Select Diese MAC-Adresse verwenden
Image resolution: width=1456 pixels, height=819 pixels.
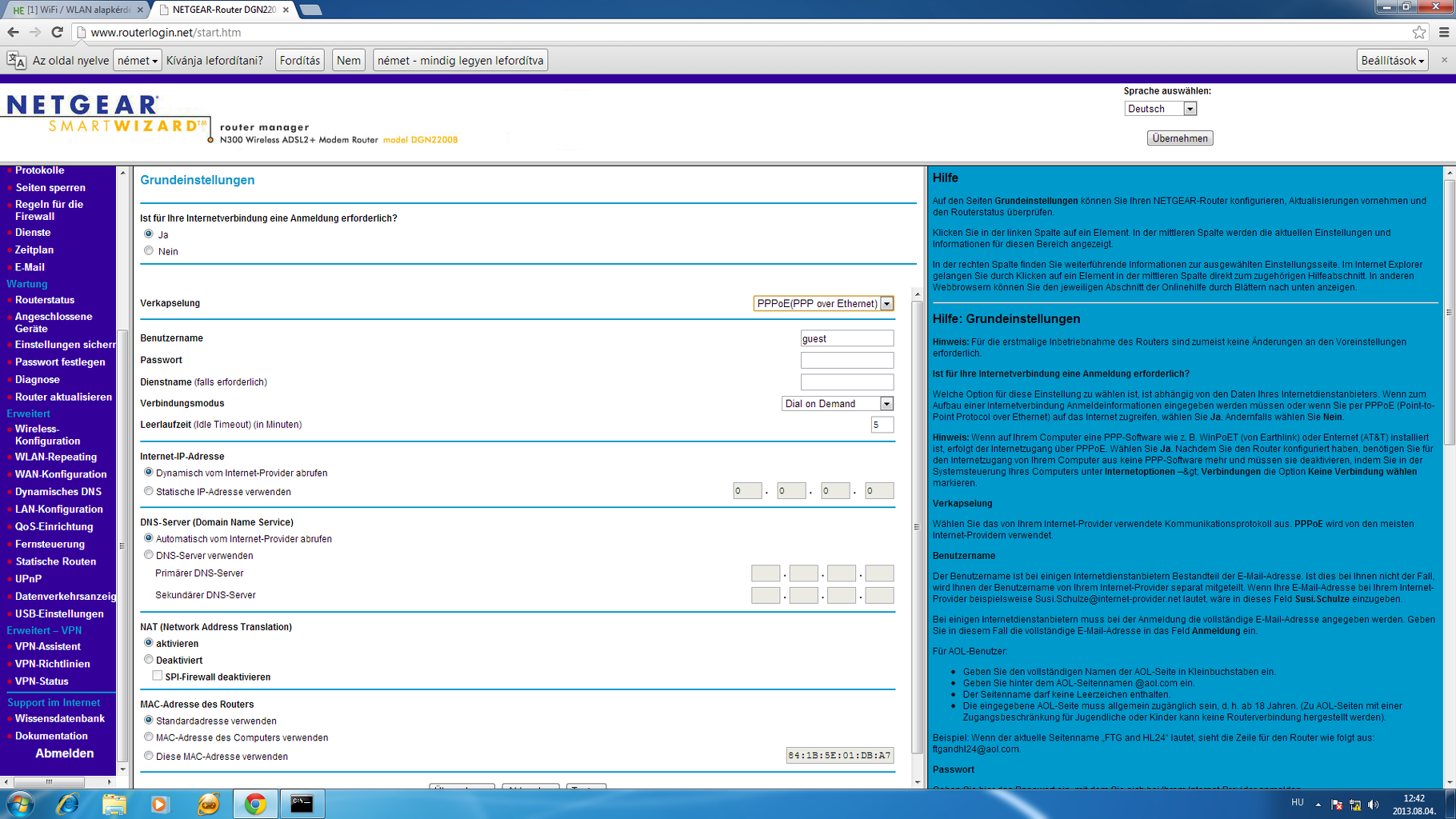point(149,756)
